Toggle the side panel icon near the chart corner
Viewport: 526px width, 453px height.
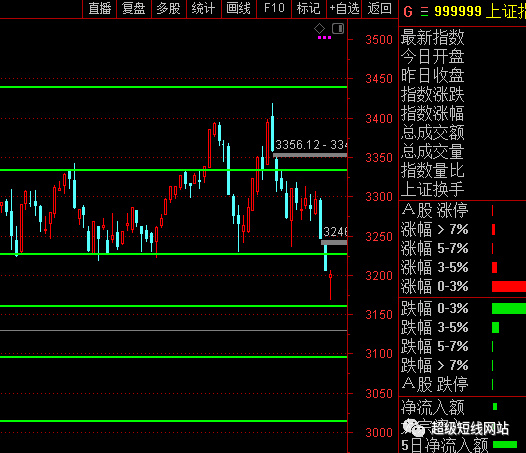point(338,29)
